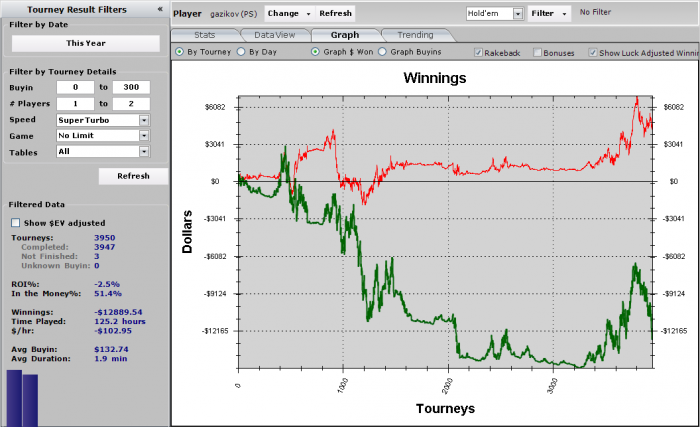The image size is (700, 427).
Task: Click the Avg Duration value 1.9 min
Action: tap(111, 359)
